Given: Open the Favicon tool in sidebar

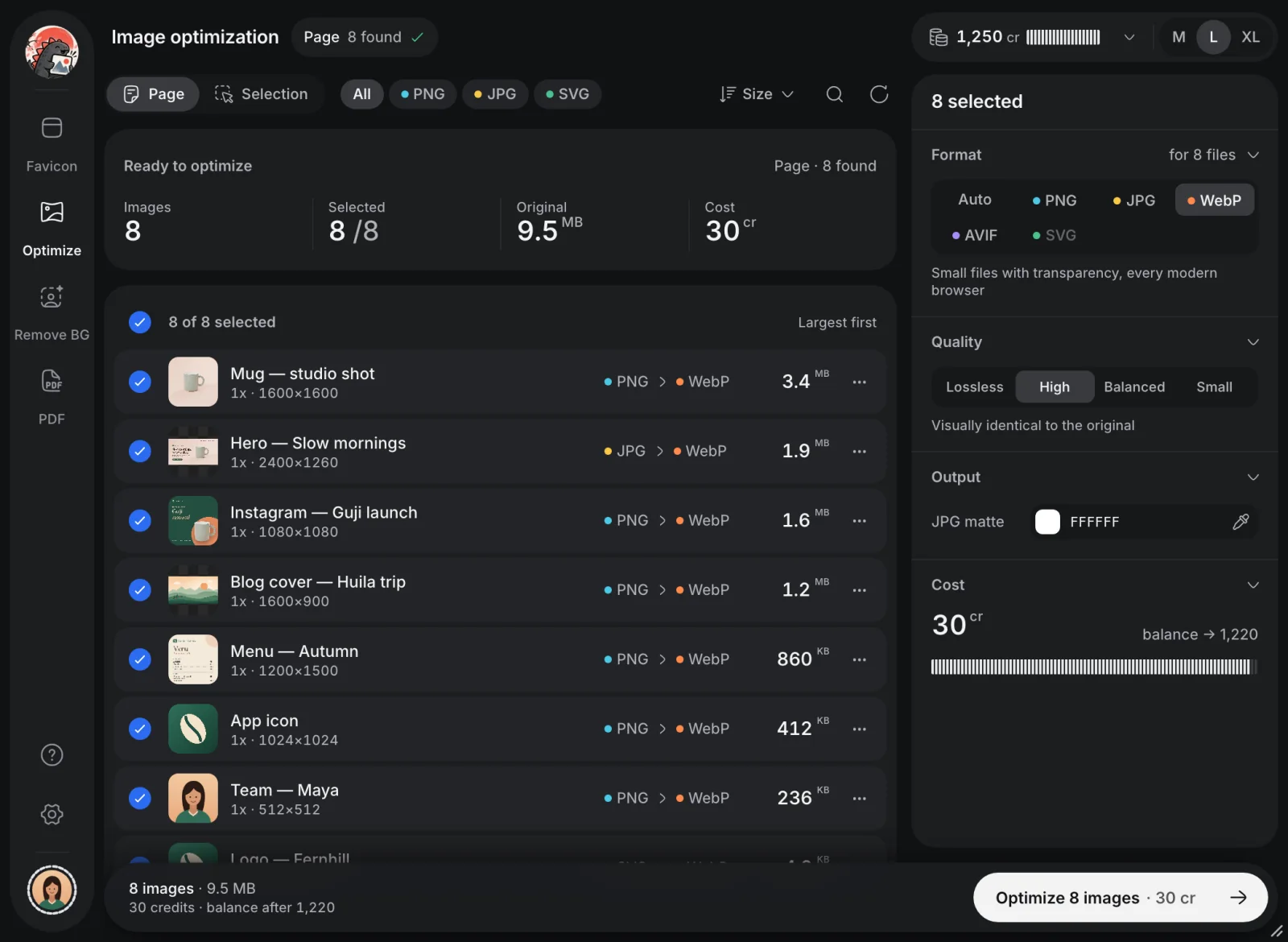Looking at the screenshot, I should 52,144.
